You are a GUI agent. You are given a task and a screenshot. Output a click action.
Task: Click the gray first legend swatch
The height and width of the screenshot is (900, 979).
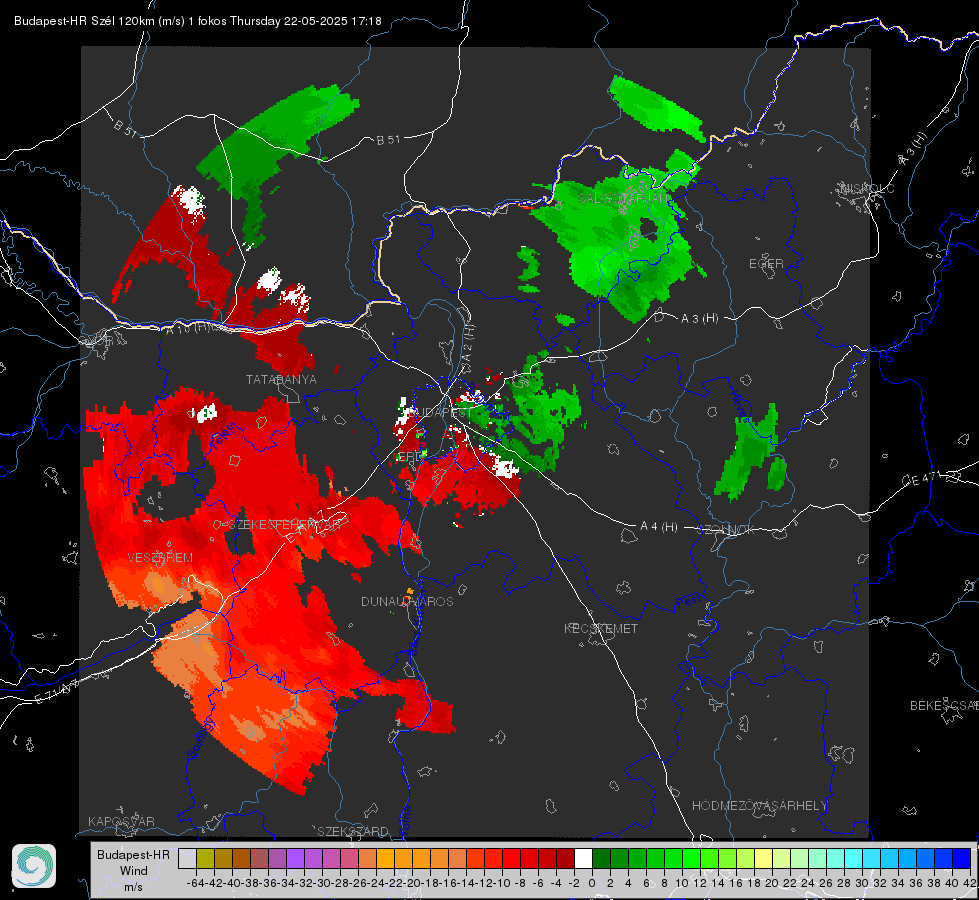(187, 858)
